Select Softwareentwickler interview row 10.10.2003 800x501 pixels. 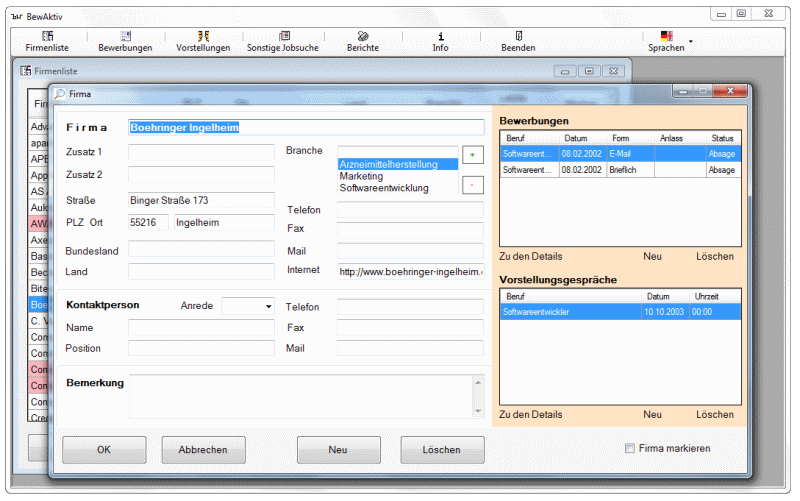tap(620, 312)
